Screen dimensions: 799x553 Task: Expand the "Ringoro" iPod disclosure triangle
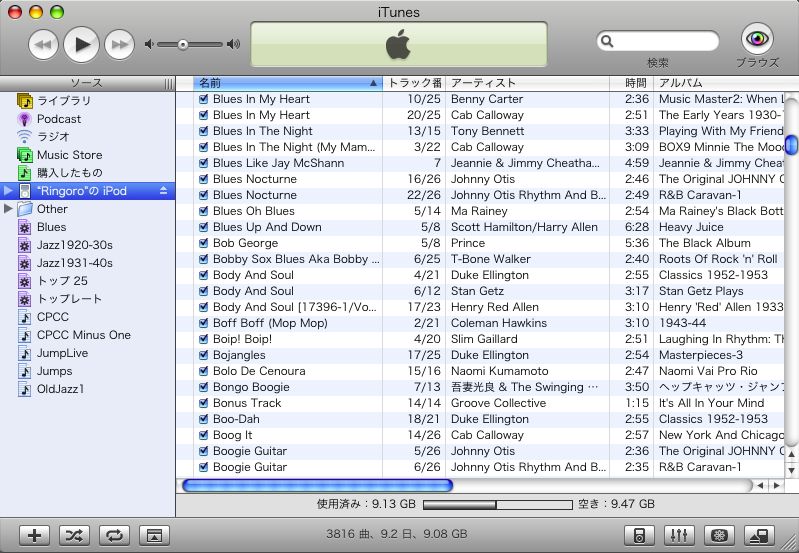click(8, 191)
